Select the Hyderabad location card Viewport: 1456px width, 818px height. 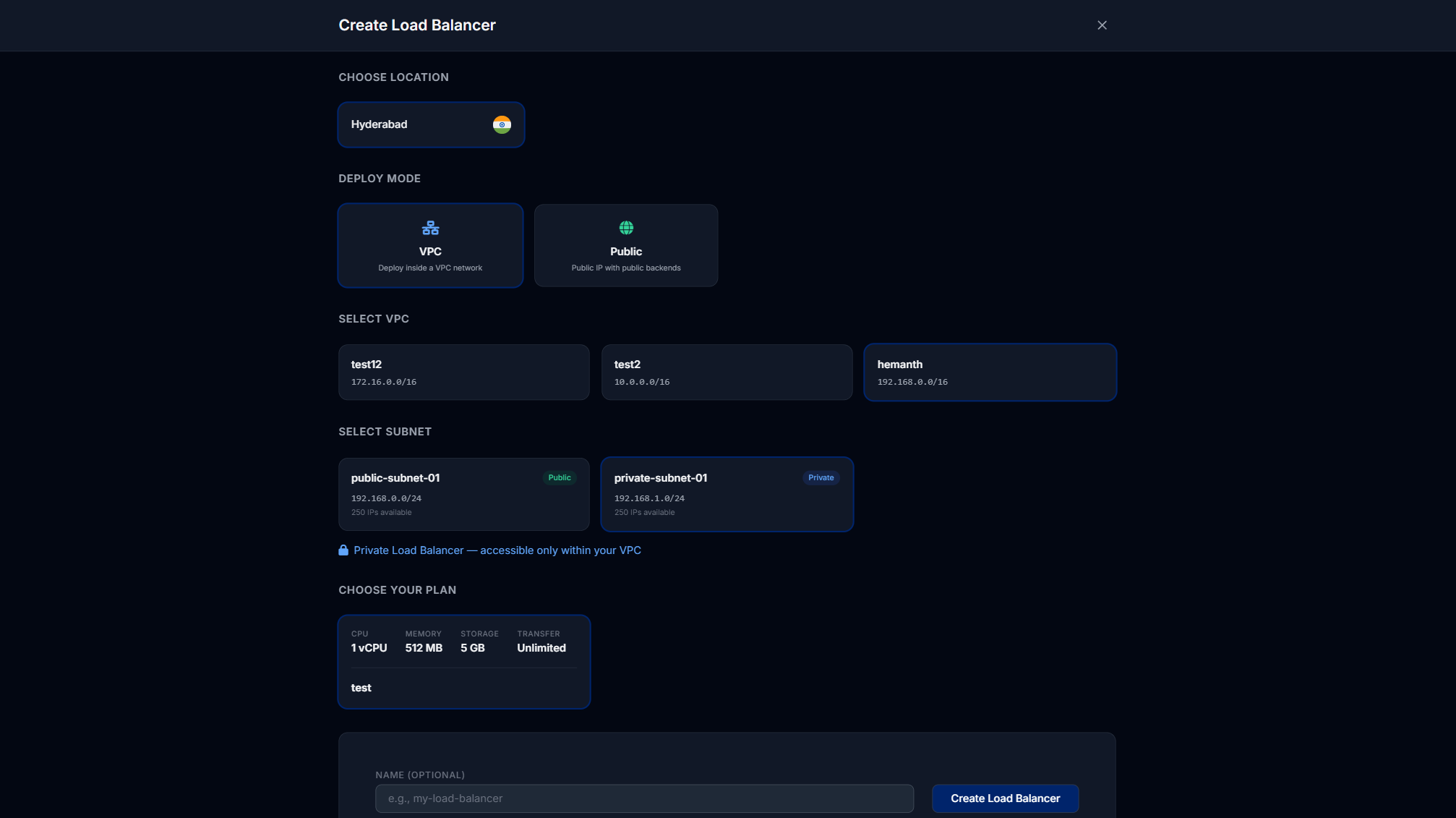[431, 124]
